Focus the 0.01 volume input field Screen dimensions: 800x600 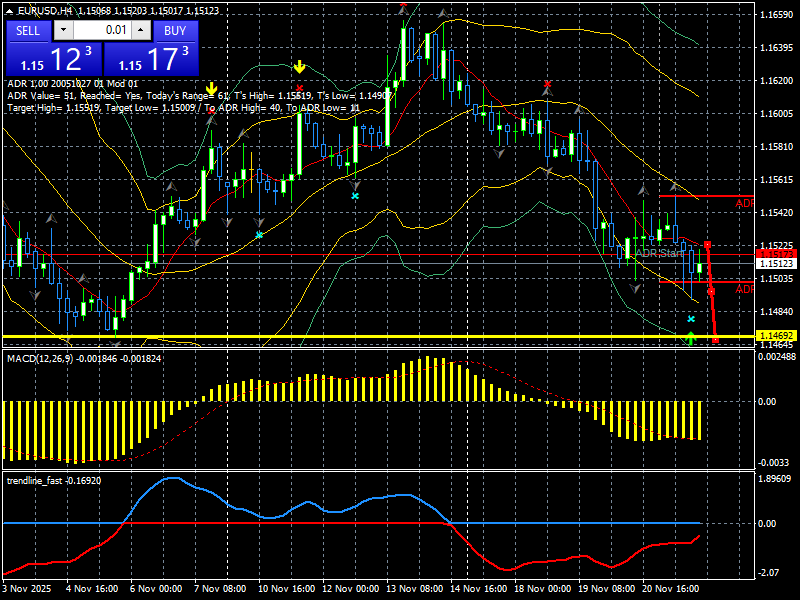pos(102,30)
